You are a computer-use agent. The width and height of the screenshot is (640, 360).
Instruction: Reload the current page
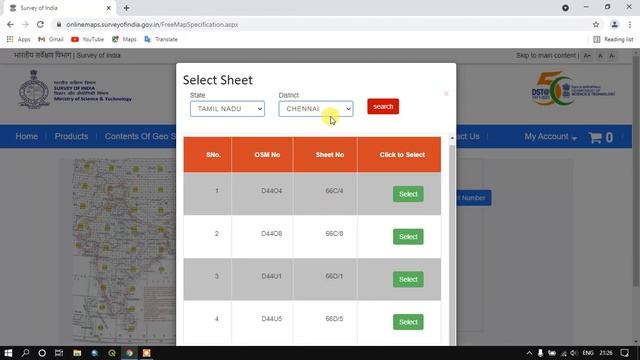[x=40, y=24]
